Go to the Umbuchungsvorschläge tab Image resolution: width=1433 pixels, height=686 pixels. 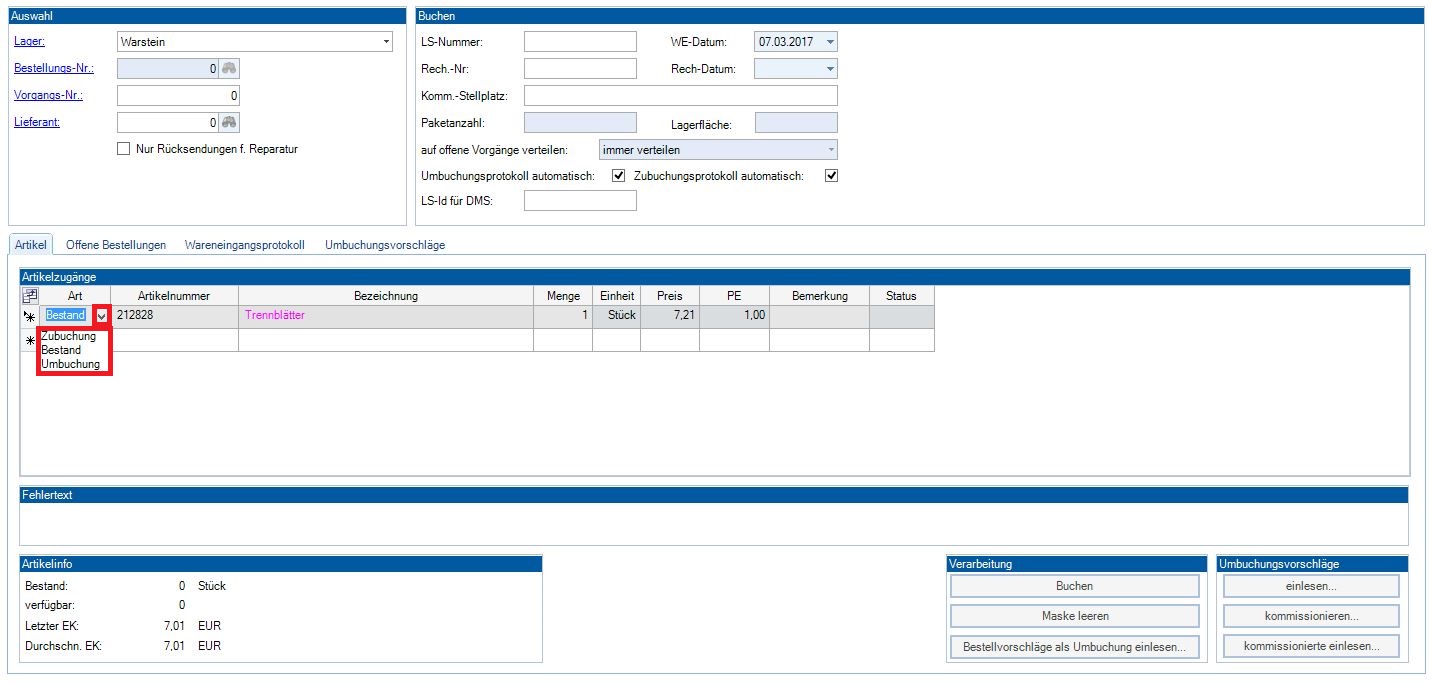[x=385, y=245]
